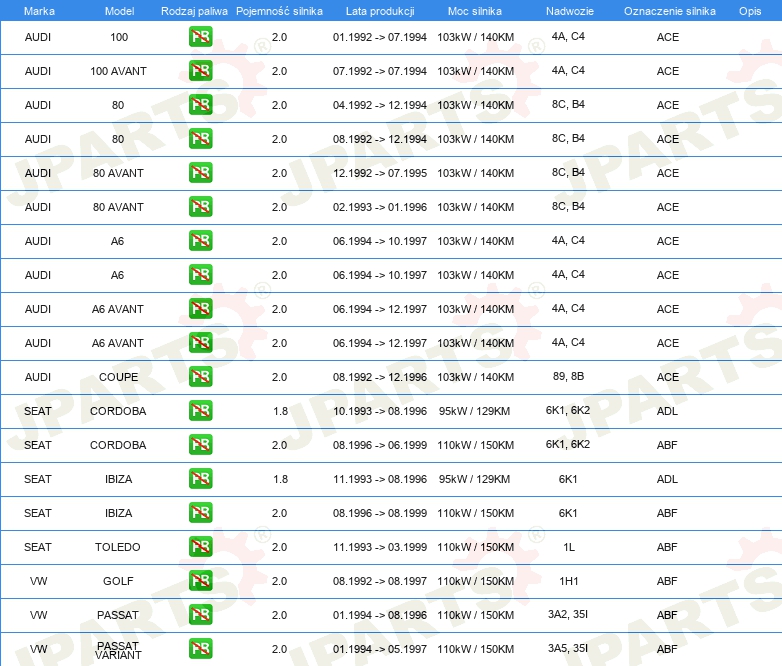The width and height of the screenshot is (782, 666).
Task: Click the Nadwozie column header
Action: click(x=570, y=11)
